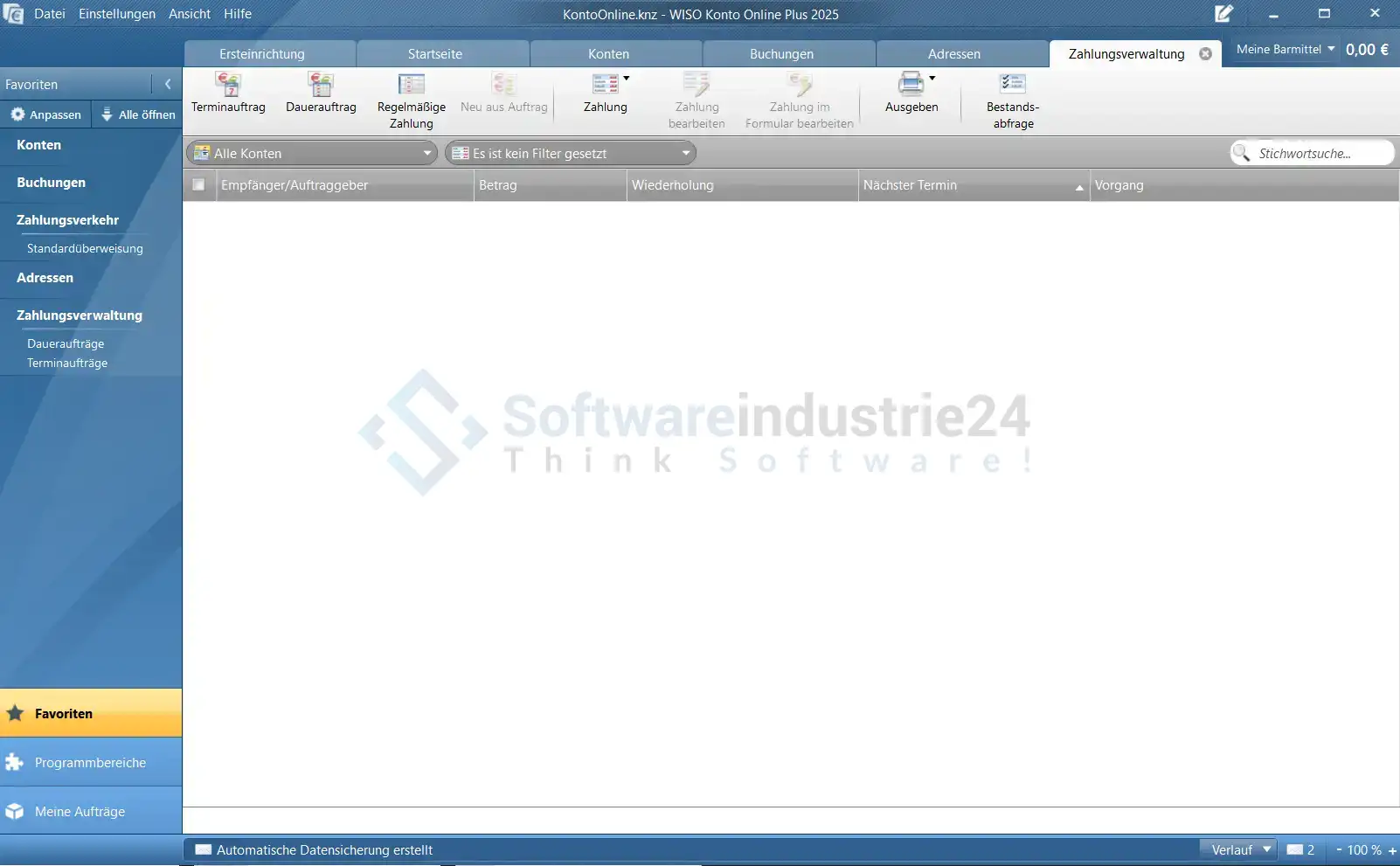Image resolution: width=1400 pixels, height=866 pixels.
Task: Create a new Dauerauftrag via the toolbar
Action: 321,85
